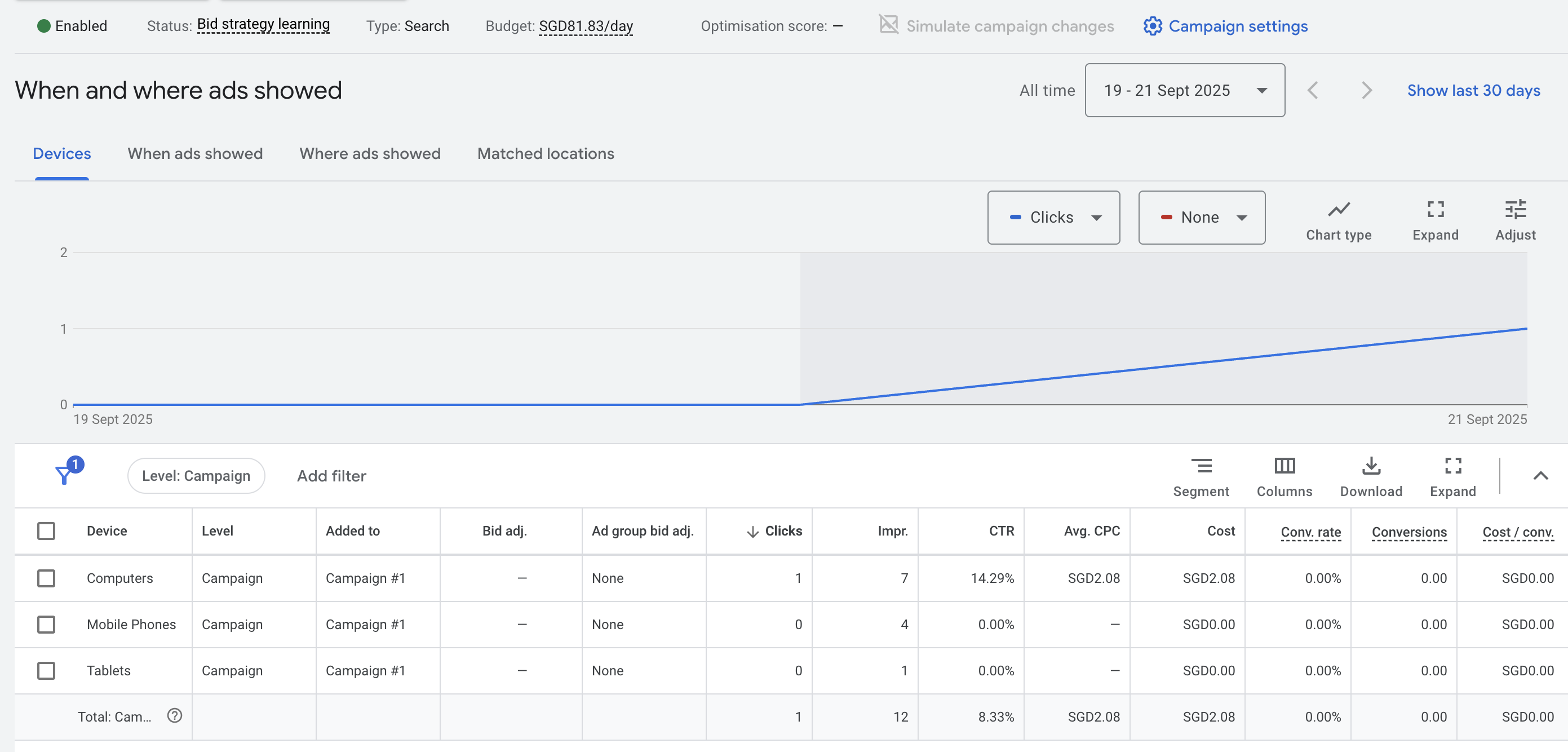1568x752 pixels.
Task: Open the Matched locations tab
Action: pyautogui.click(x=546, y=153)
